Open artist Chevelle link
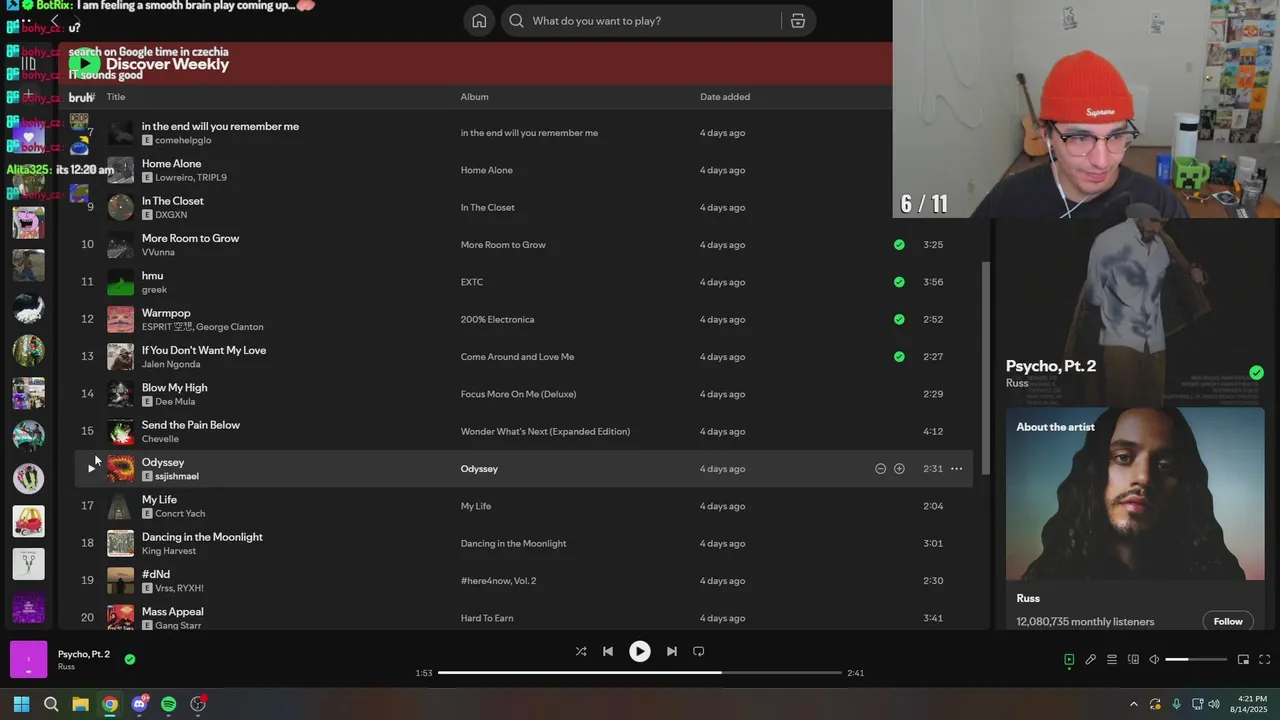This screenshot has height=720, width=1280. (160, 439)
